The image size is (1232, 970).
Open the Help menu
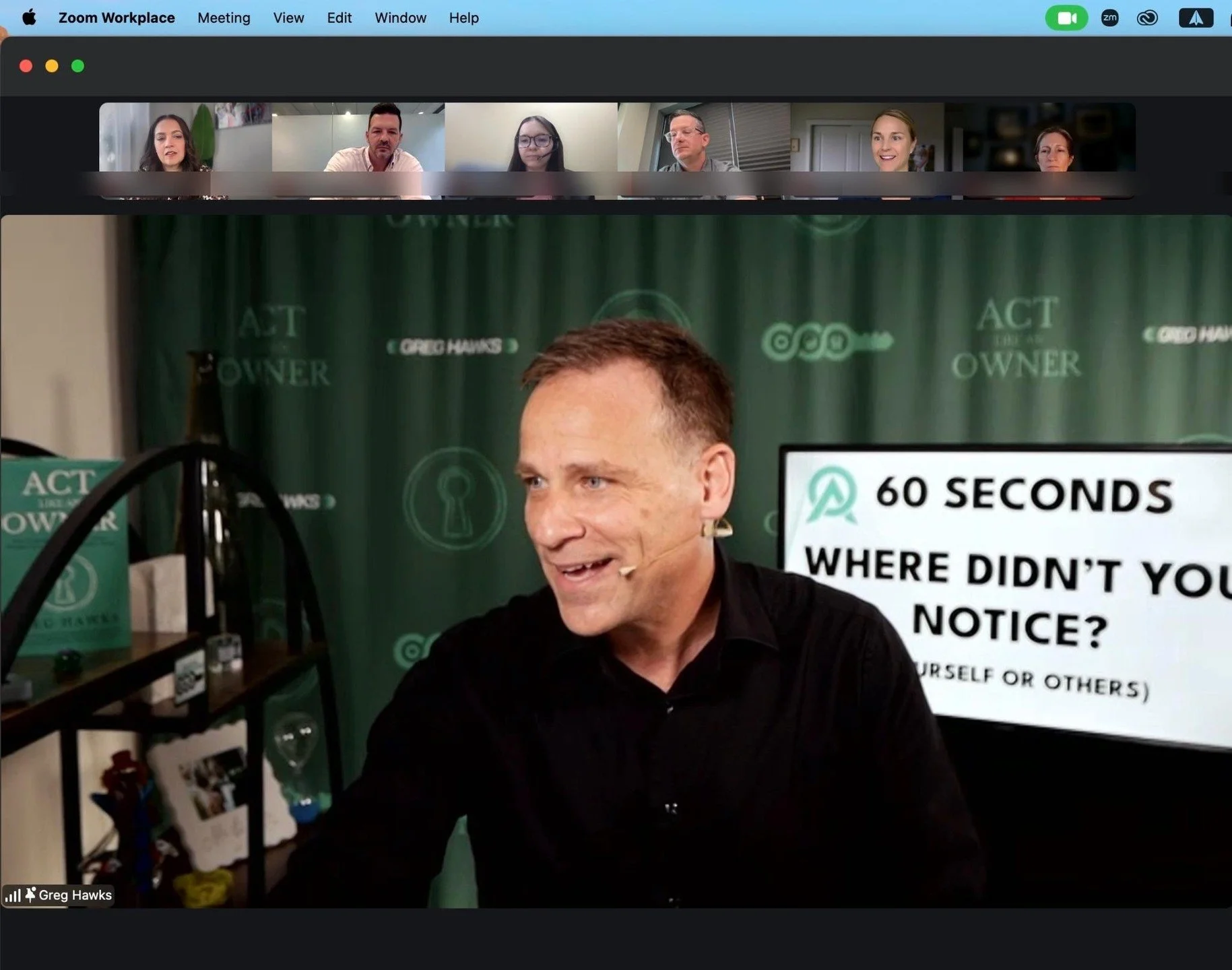pyautogui.click(x=464, y=18)
